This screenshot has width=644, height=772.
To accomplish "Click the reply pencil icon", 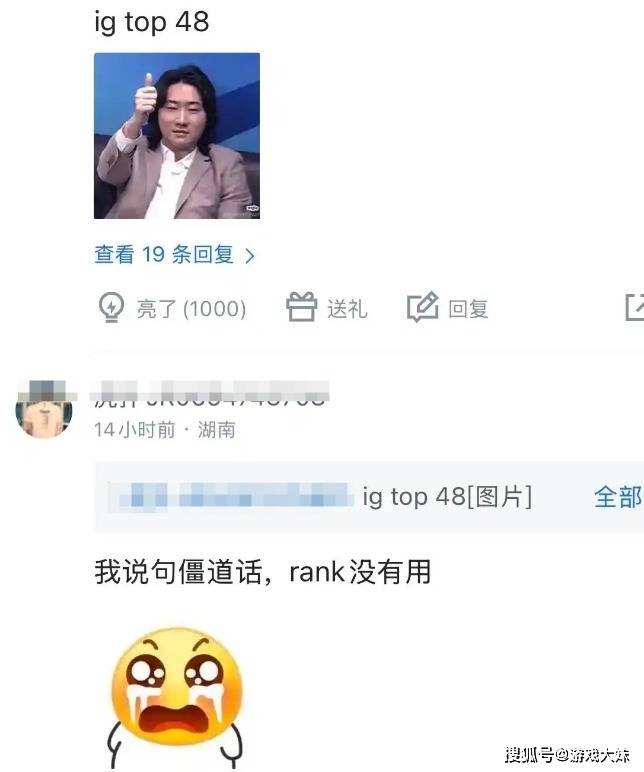I will pyautogui.click(x=422, y=307).
